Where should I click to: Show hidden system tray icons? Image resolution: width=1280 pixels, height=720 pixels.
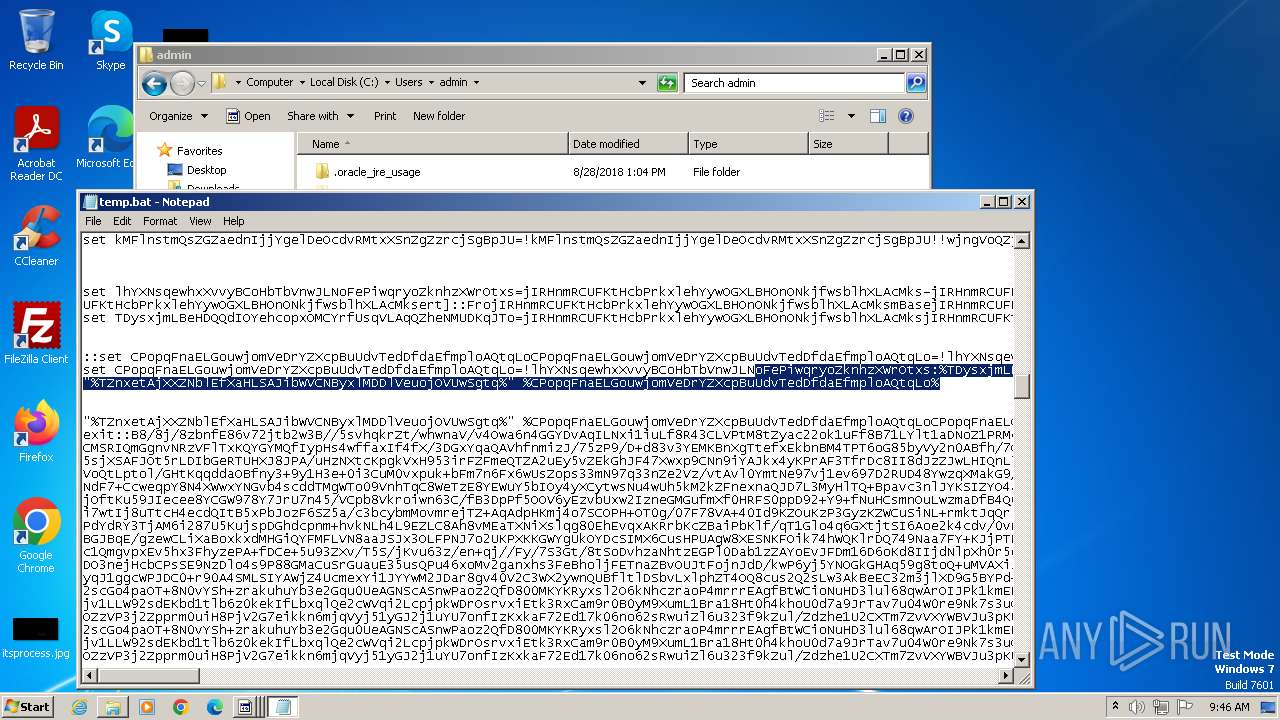click(x=1116, y=707)
